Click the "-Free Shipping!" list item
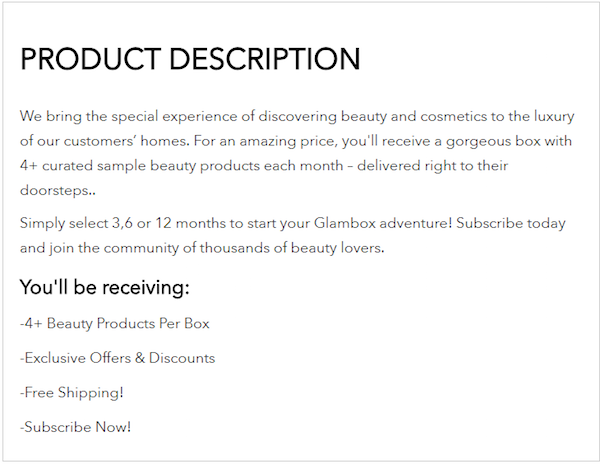The image size is (600, 464). pyautogui.click(x=71, y=393)
